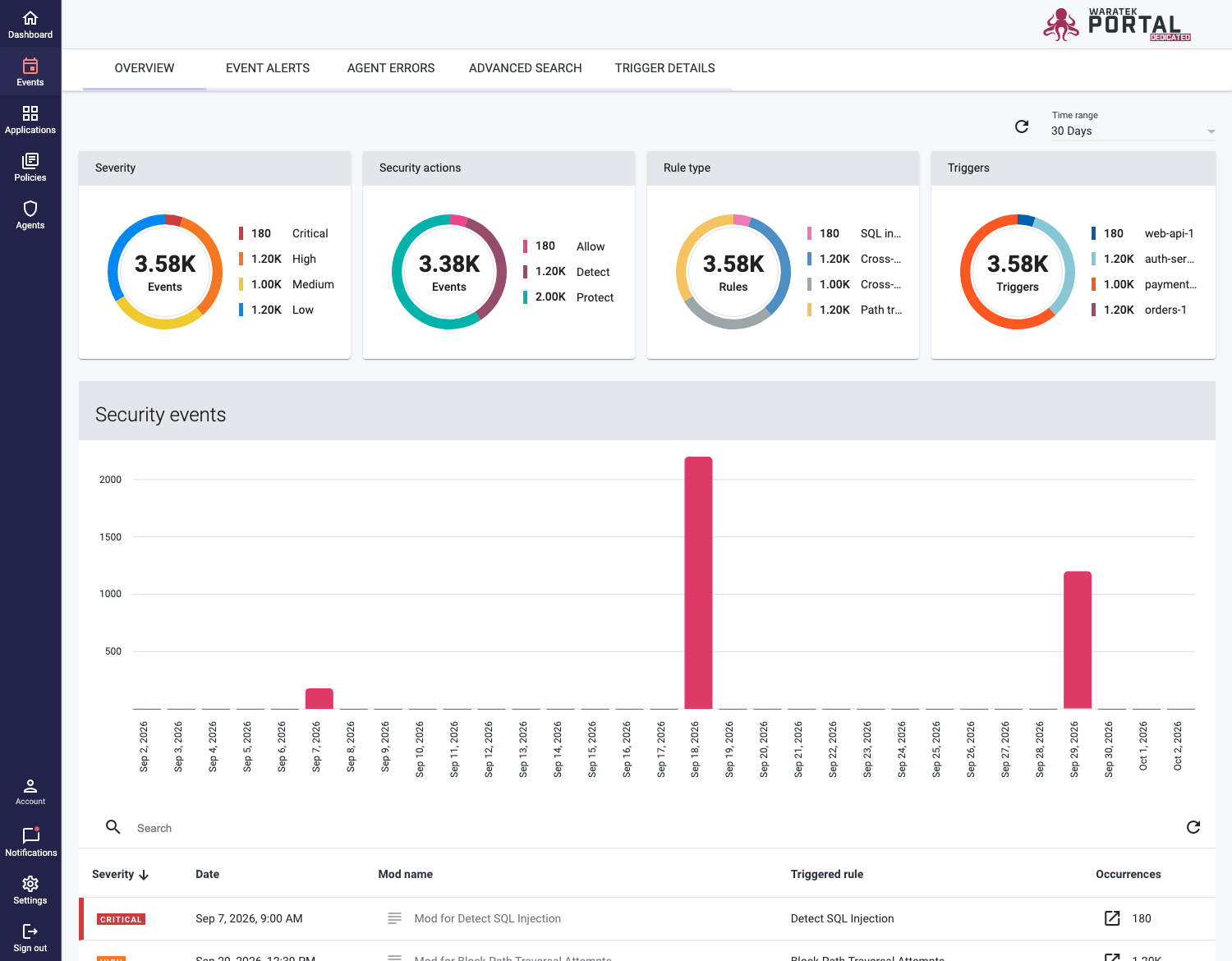Click the Date column header
The width and height of the screenshot is (1232, 961).
[207, 874]
